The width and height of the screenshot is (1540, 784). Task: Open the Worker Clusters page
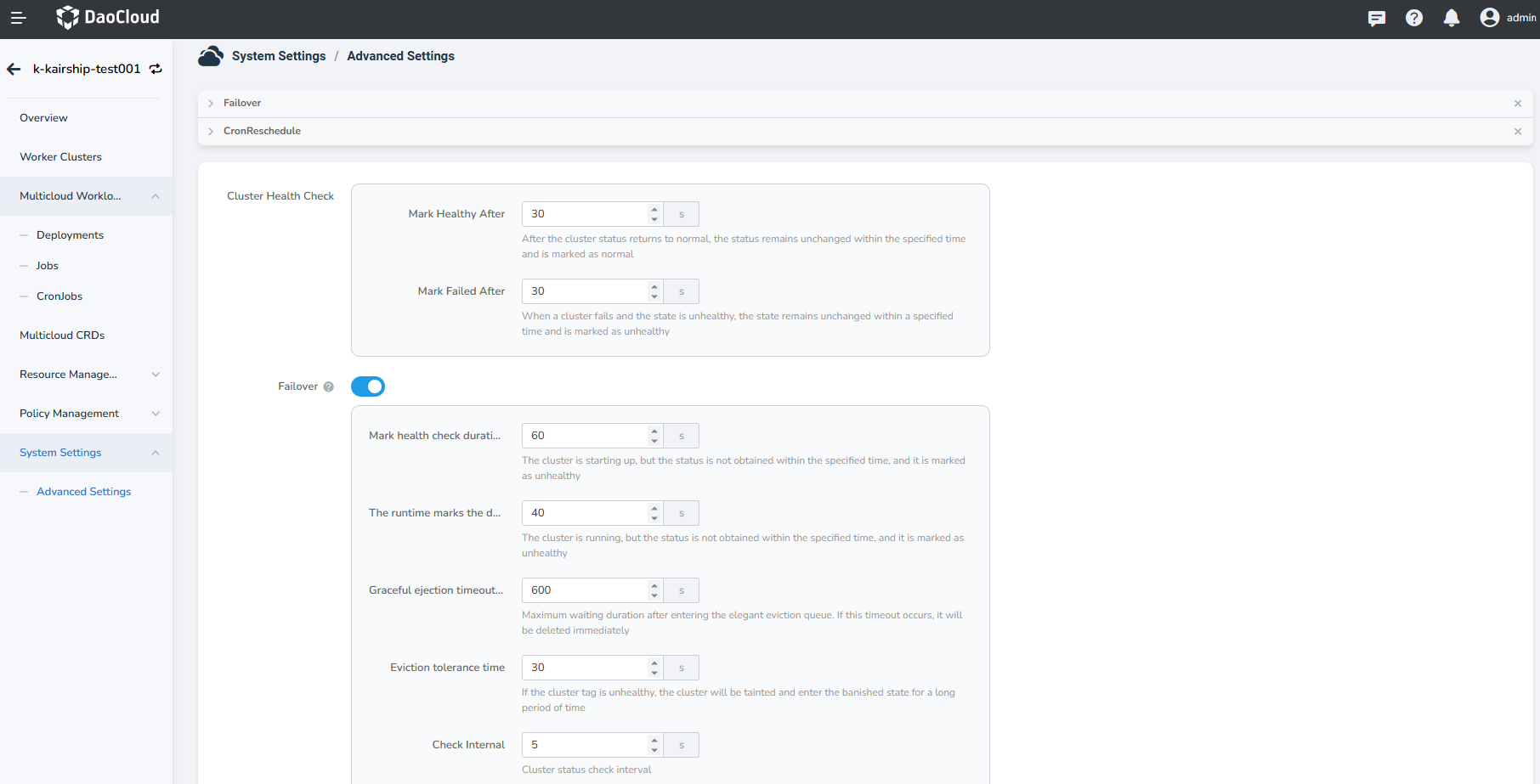tap(60, 156)
